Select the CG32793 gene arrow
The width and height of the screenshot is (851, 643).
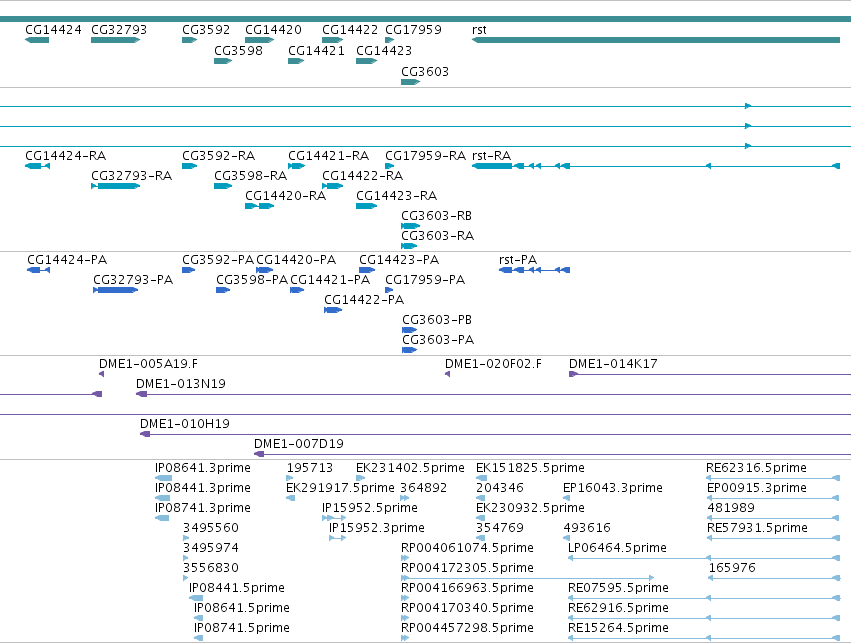pyautogui.click(x=116, y=40)
